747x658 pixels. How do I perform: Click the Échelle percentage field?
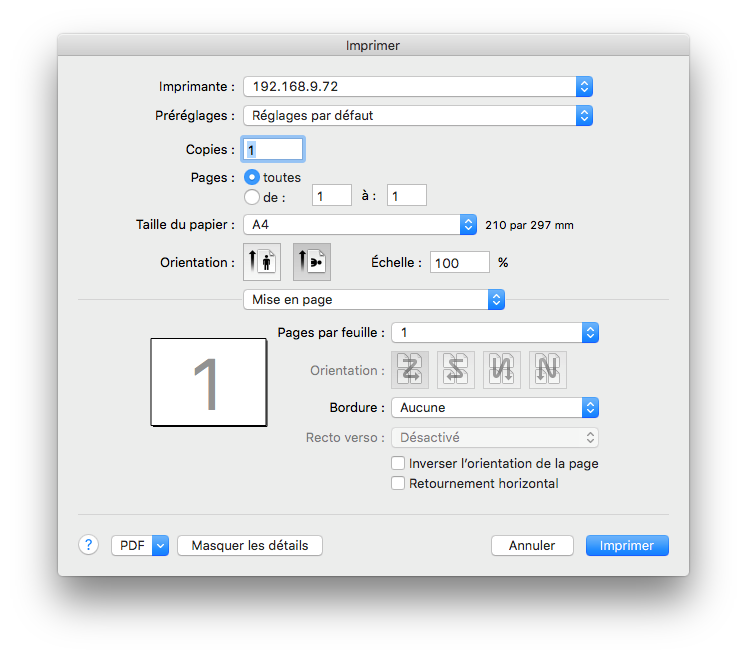460,262
